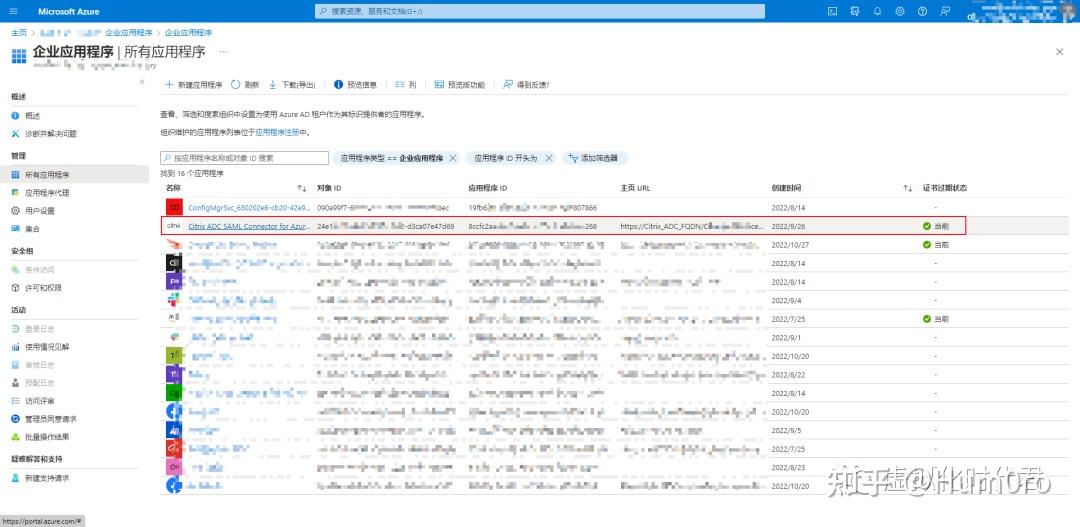Open 预览信息 in the toolbar
The height and width of the screenshot is (527, 1080).
tap(355, 85)
